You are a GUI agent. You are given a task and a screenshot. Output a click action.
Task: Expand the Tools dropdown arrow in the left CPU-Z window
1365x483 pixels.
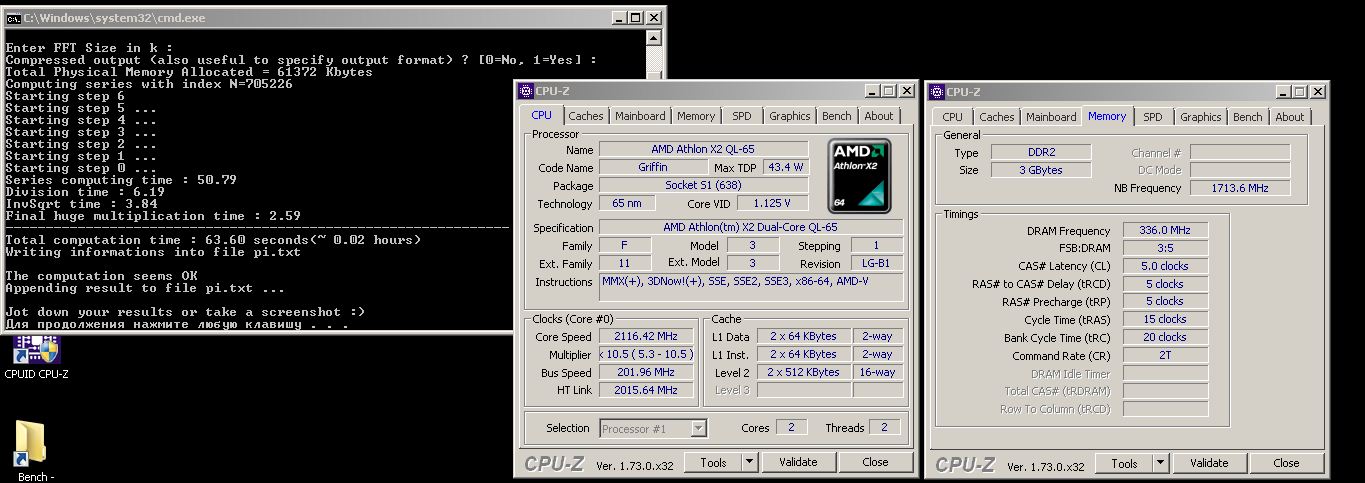coord(750,462)
